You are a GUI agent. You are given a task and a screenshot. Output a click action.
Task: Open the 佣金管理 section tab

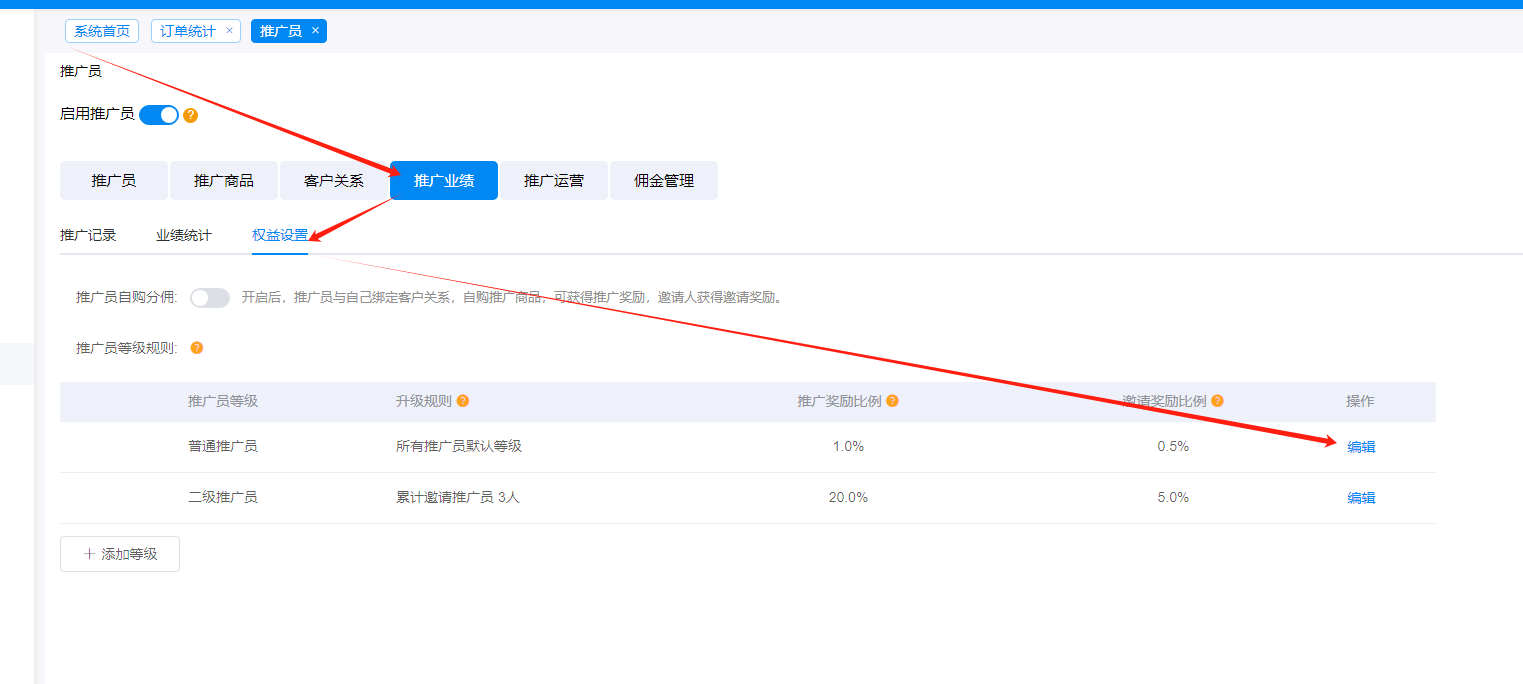point(664,181)
